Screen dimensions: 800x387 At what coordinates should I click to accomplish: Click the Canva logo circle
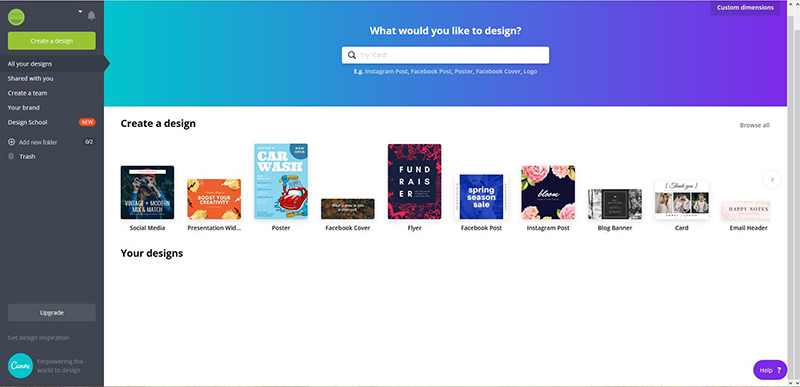click(x=20, y=366)
